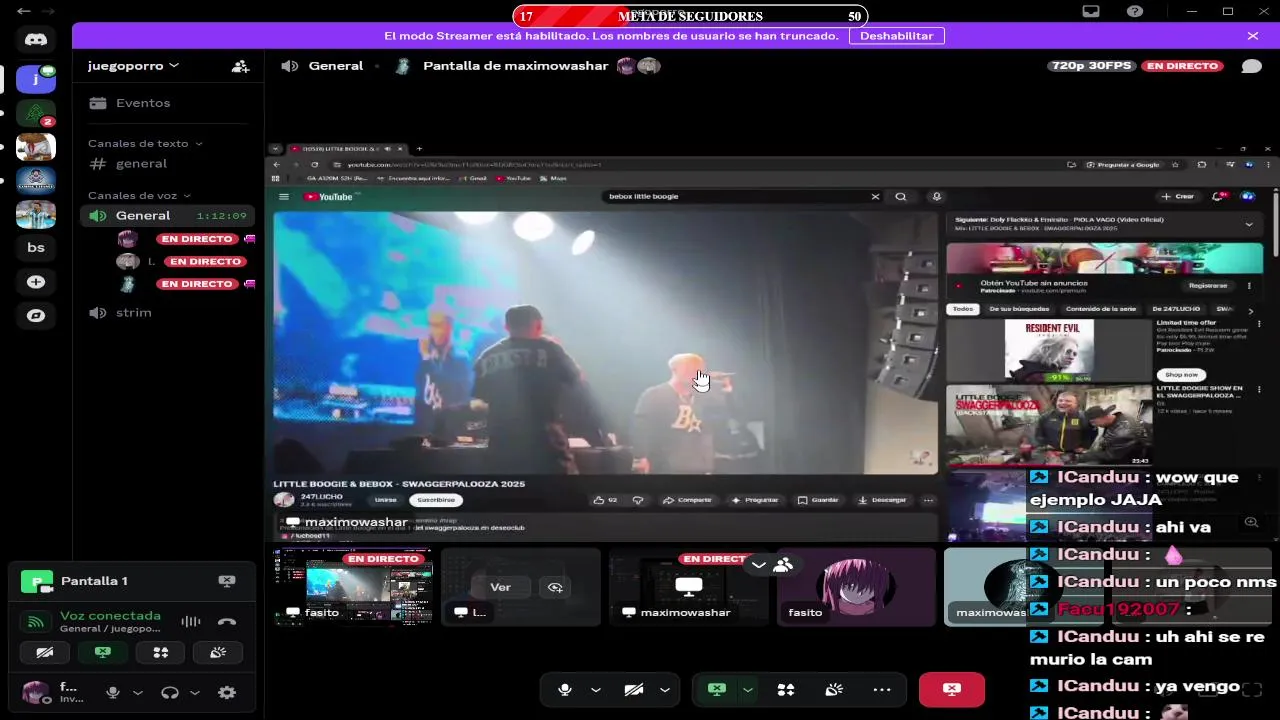
Task: Open voice connection signal info icon
Action: click(35, 622)
